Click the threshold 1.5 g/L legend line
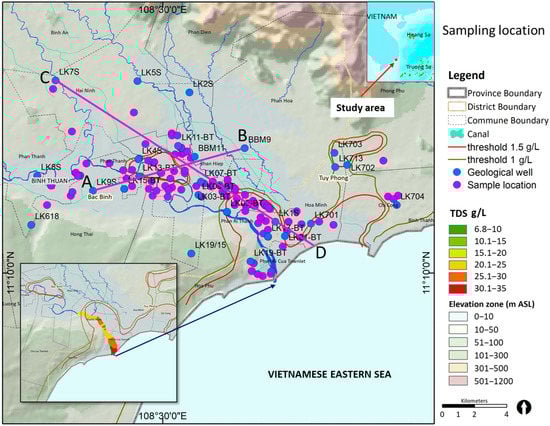This screenshot has height=426, width=550. click(457, 147)
